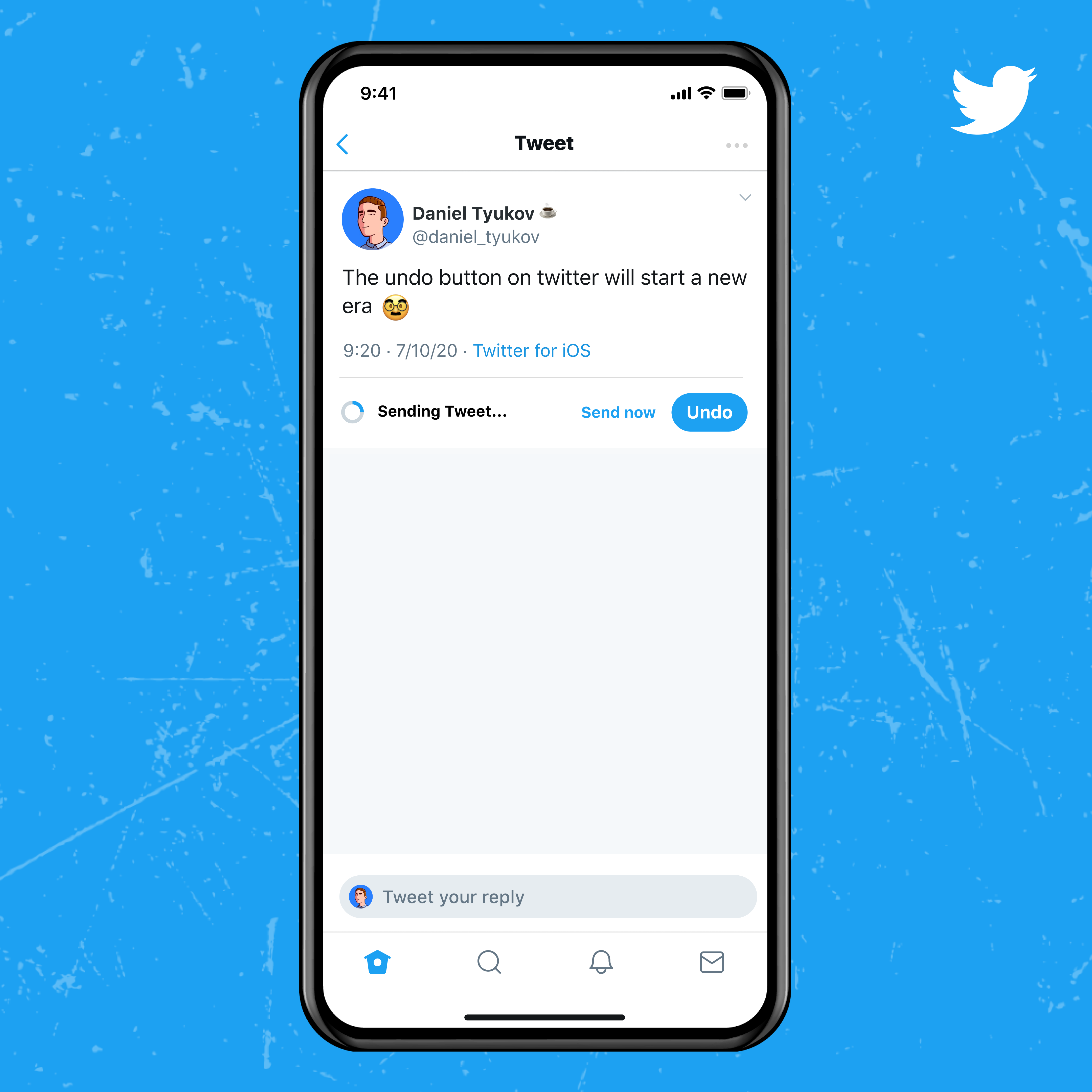
Task: Click the Undo button to cancel tweet
Action: tap(710, 411)
